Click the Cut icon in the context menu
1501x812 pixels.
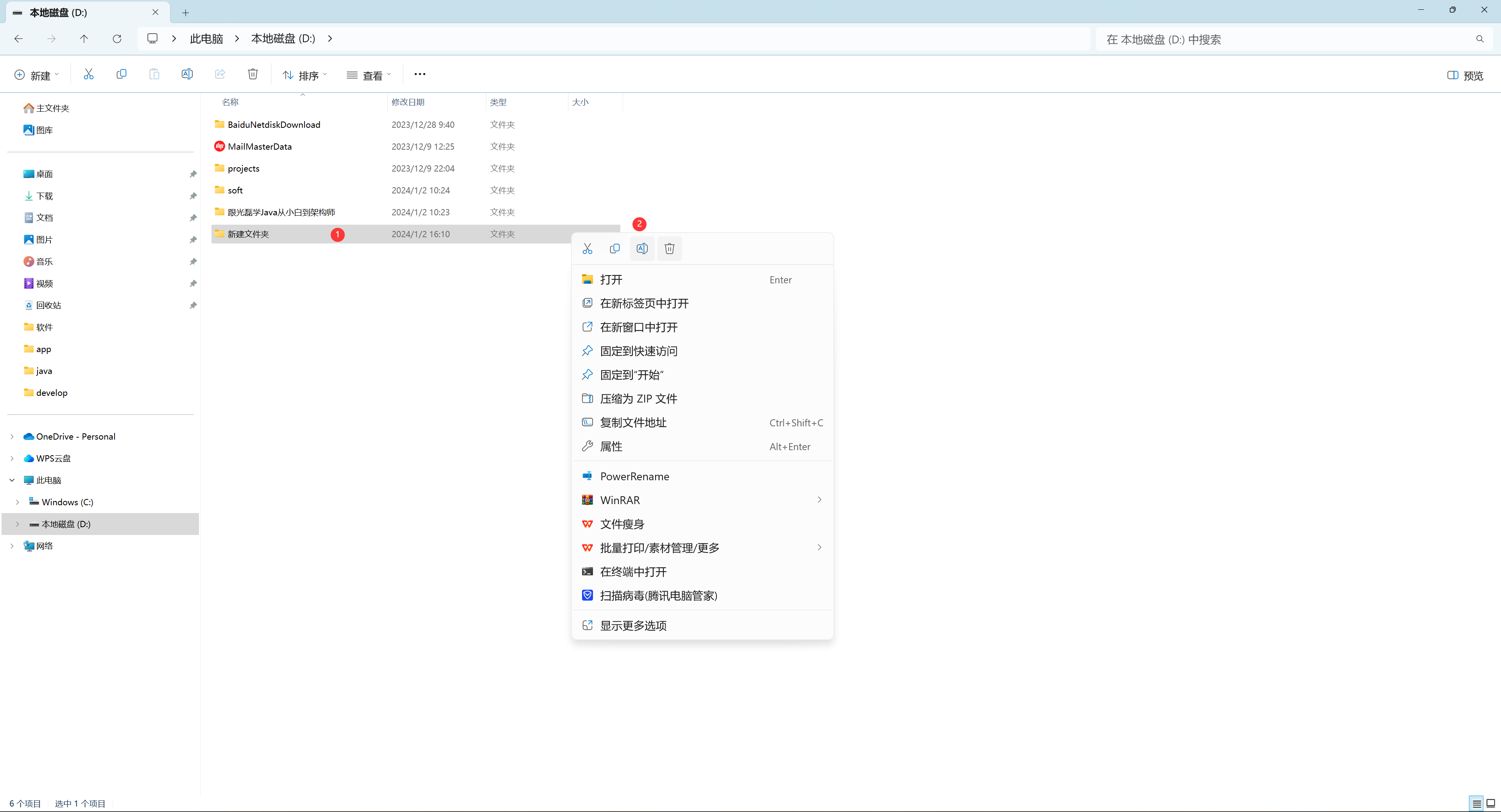[x=588, y=249]
